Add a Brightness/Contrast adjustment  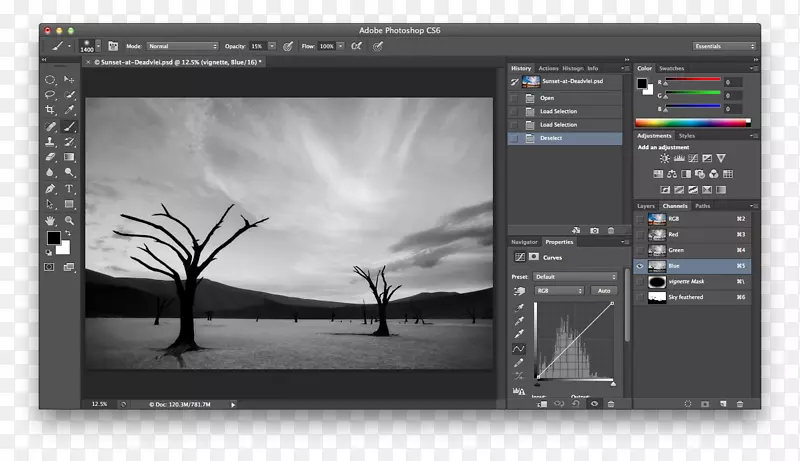(664, 158)
